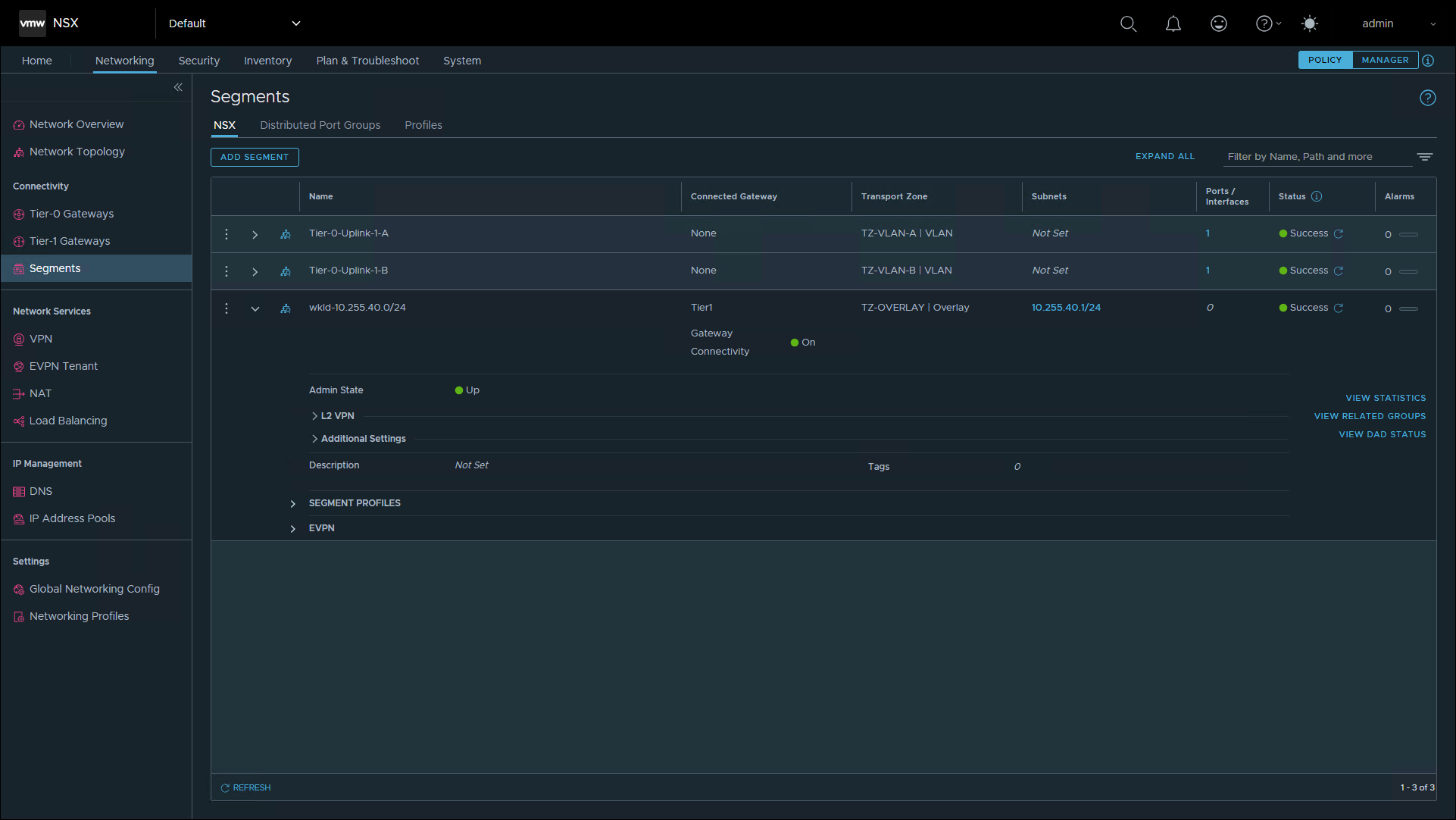
Task: Refresh status for Tier-0-Uplink-1-B
Action: click(1339, 271)
